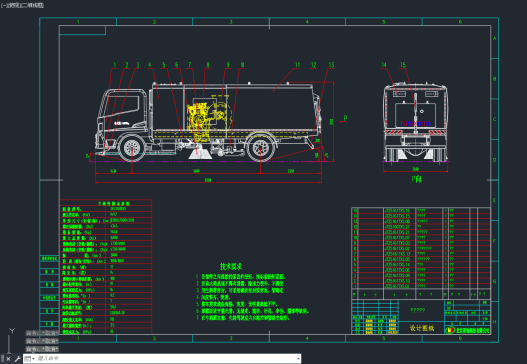
Task: Select part callout number 15 on rear view
Action: (403, 65)
